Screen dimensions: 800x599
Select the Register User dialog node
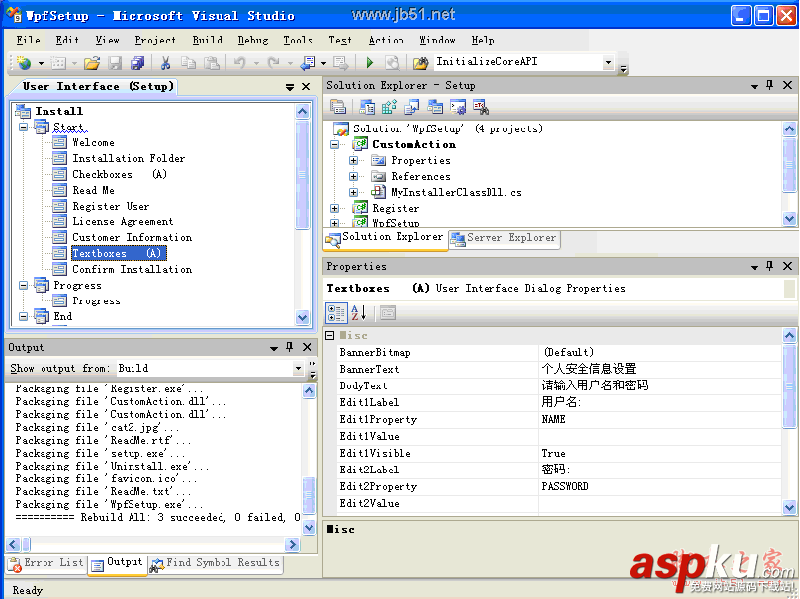pyautogui.click(x=111, y=206)
